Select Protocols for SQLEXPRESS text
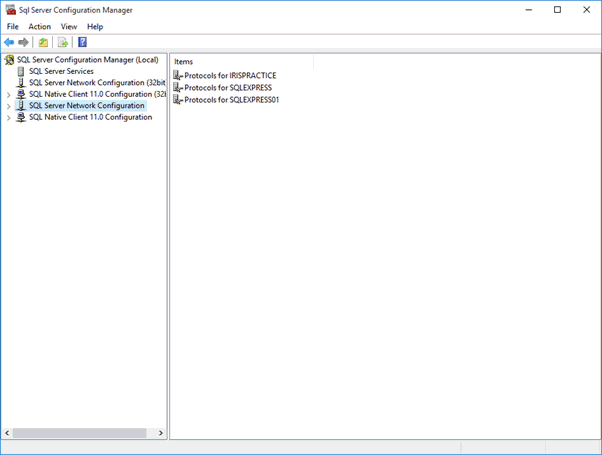This screenshot has height=455, width=602. tap(228, 88)
